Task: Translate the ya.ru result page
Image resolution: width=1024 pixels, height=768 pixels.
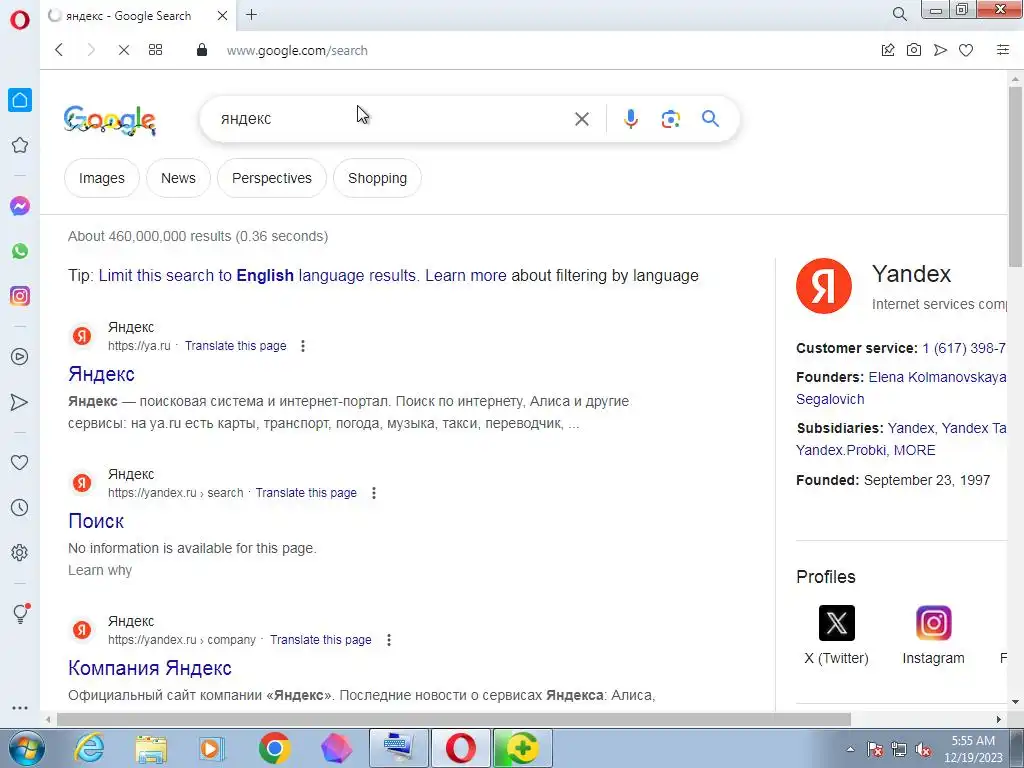Action: (x=235, y=346)
